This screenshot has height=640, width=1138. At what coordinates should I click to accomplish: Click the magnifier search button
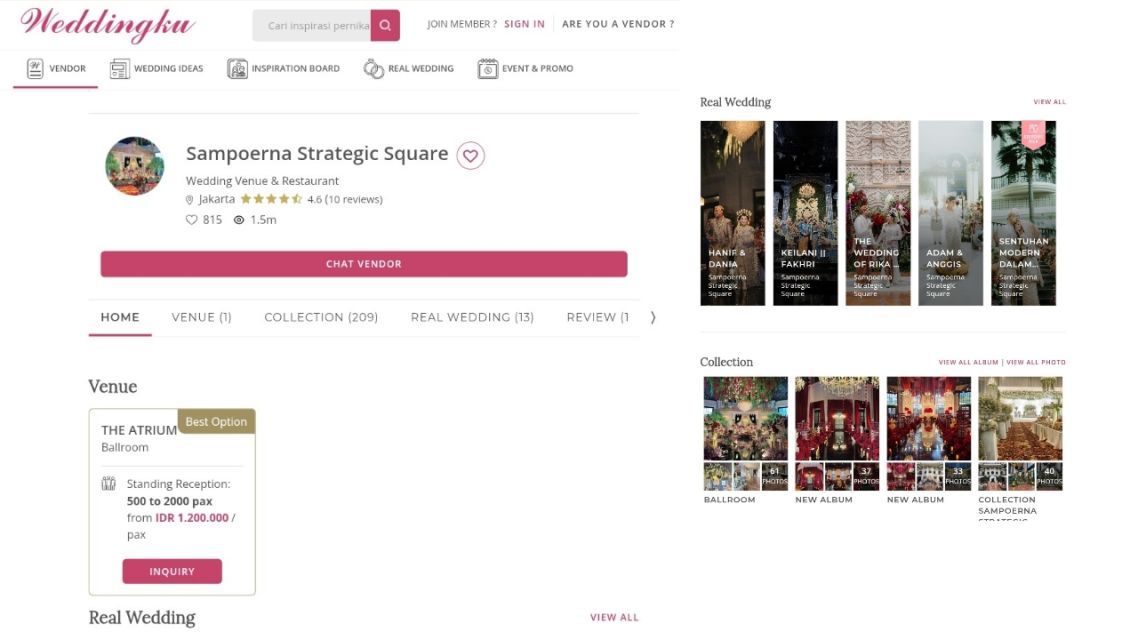[x=385, y=25]
